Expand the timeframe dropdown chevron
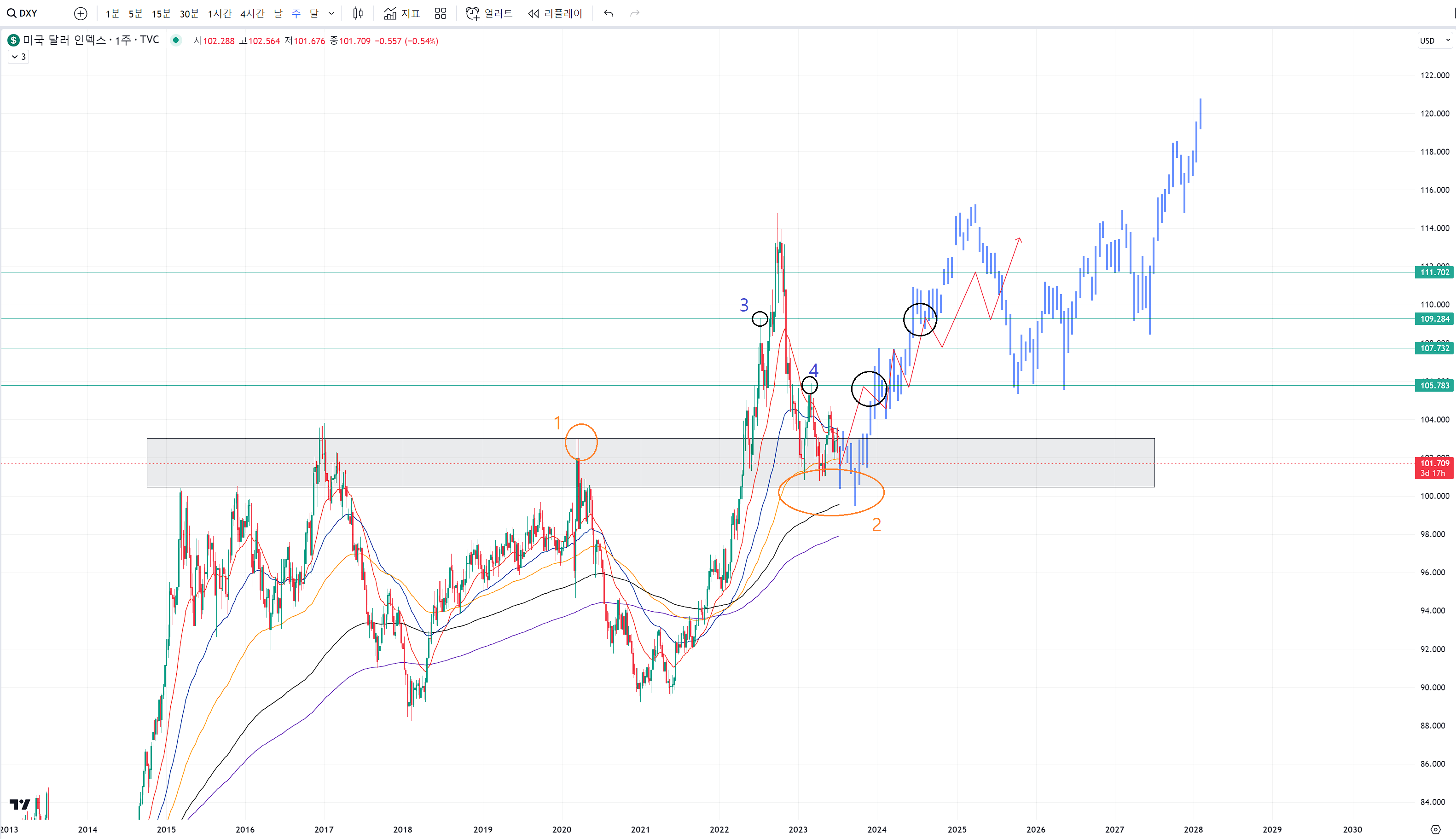Screen dimensions: 1456x839 point(331,13)
